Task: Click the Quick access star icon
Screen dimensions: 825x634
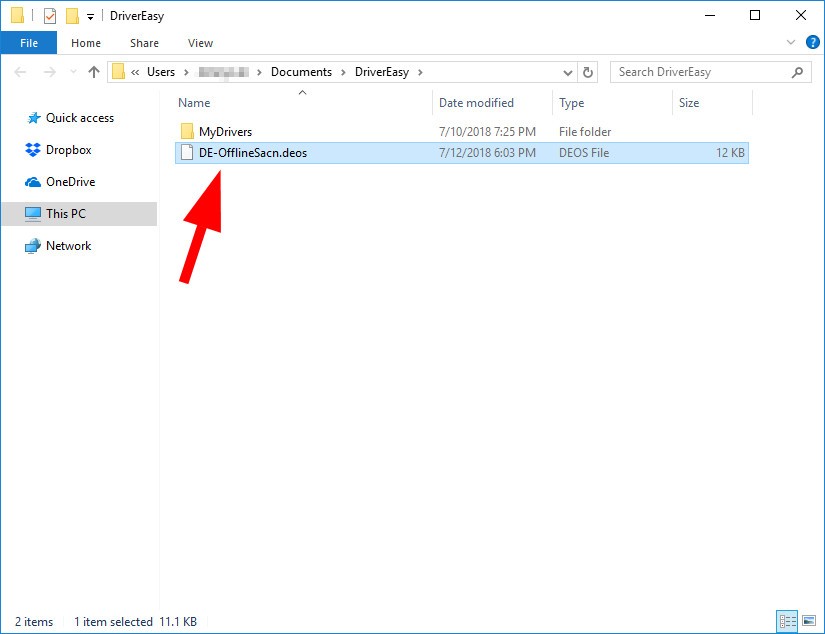Action: tap(34, 118)
